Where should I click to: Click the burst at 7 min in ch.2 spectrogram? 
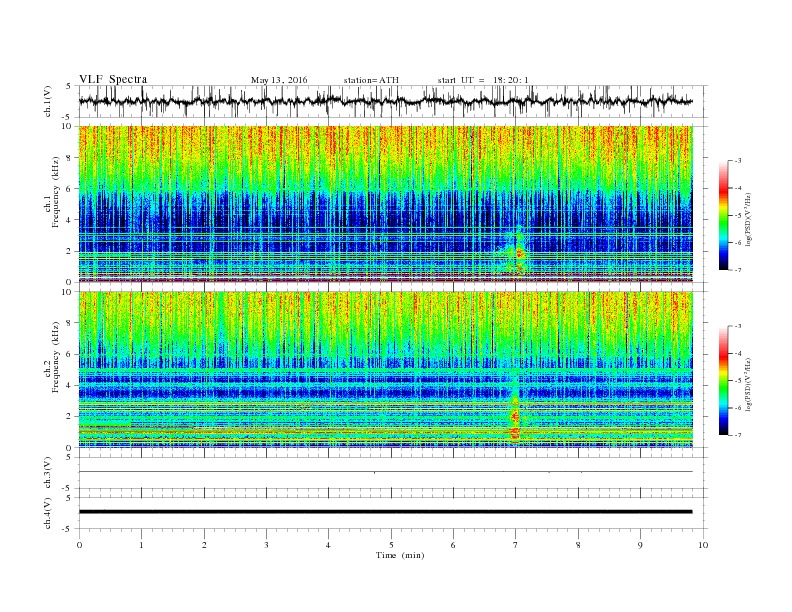click(x=515, y=414)
